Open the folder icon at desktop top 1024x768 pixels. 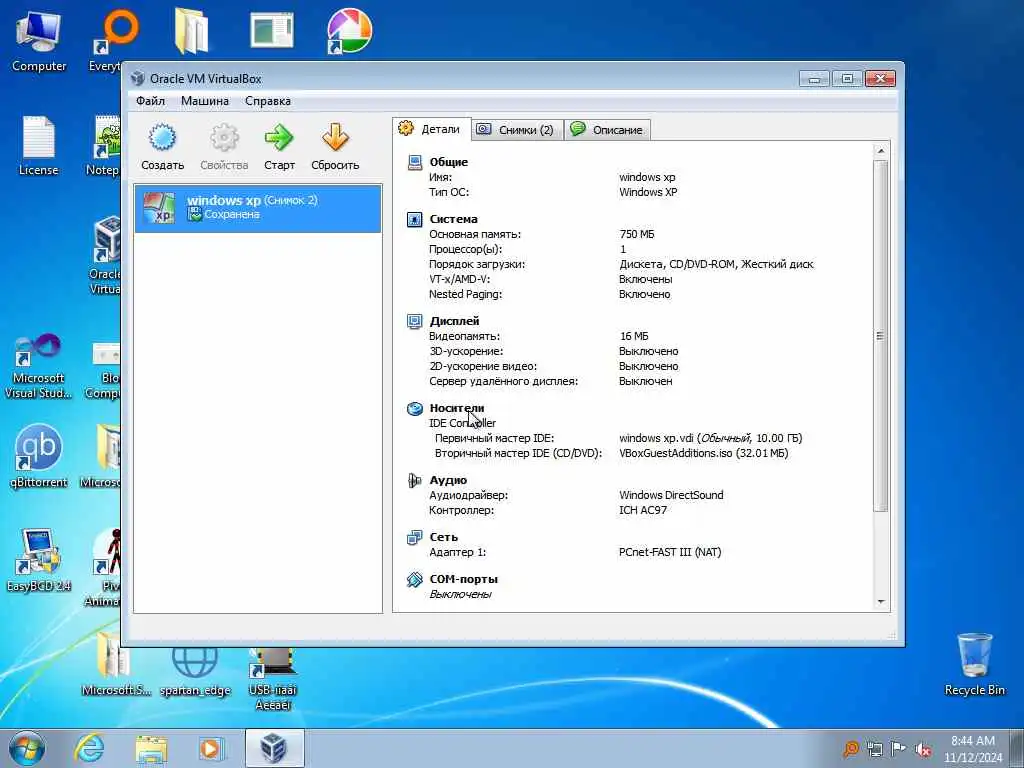[x=191, y=31]
